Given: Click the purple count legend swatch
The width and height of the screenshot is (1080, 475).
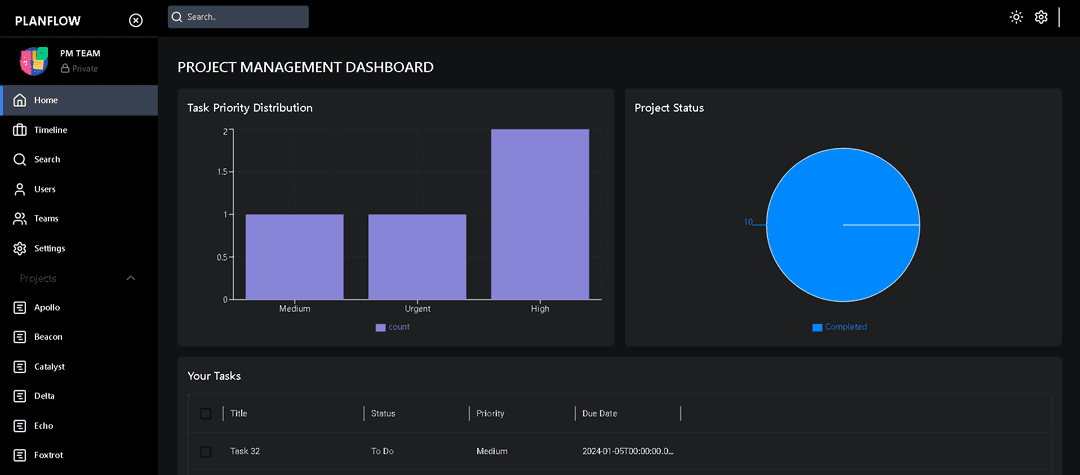Looking at the screenshot, I should tap(380, 327).
